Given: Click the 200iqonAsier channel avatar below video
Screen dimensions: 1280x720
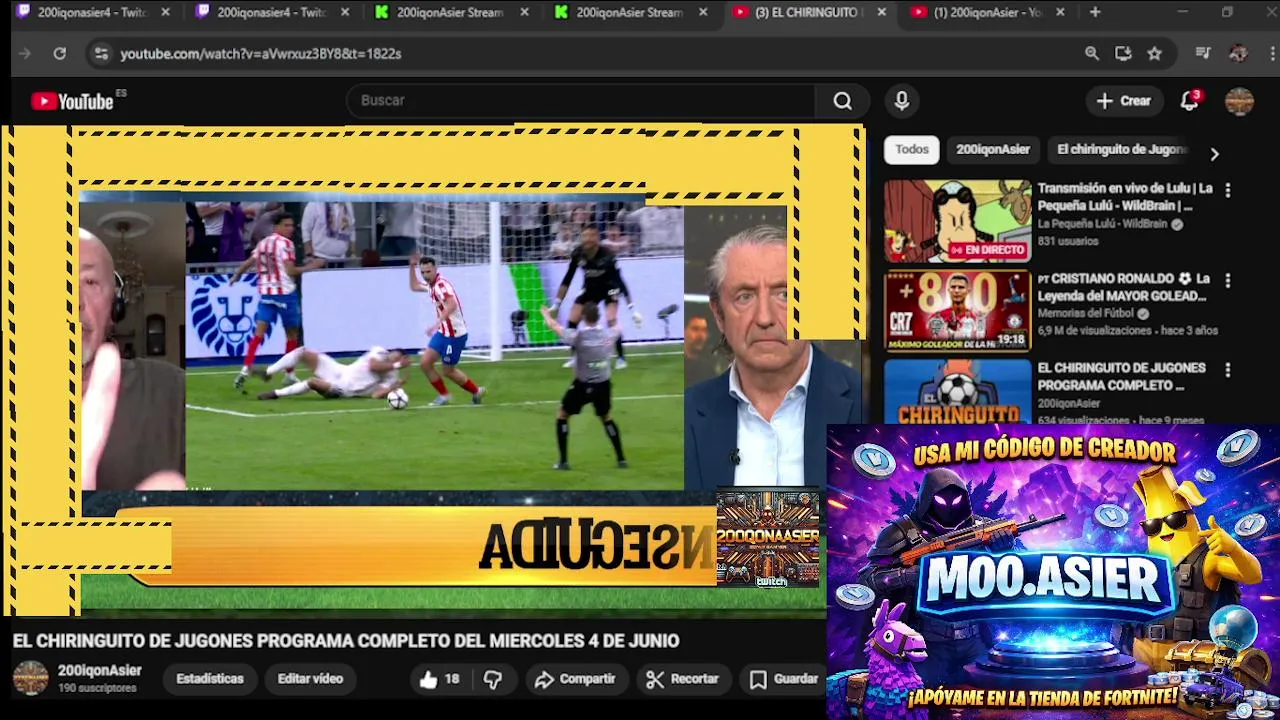Looking at the screenshot, I should coord(30,678).
